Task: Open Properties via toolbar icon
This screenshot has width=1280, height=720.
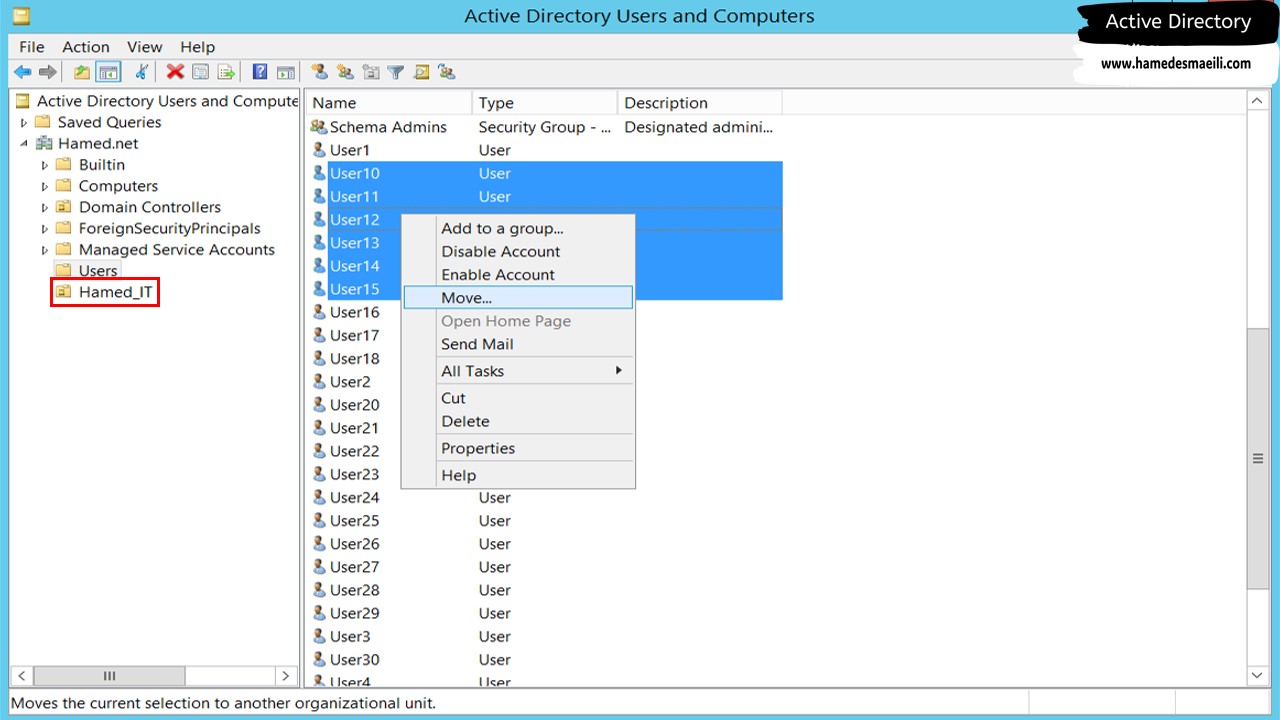Action: point(201,72)
